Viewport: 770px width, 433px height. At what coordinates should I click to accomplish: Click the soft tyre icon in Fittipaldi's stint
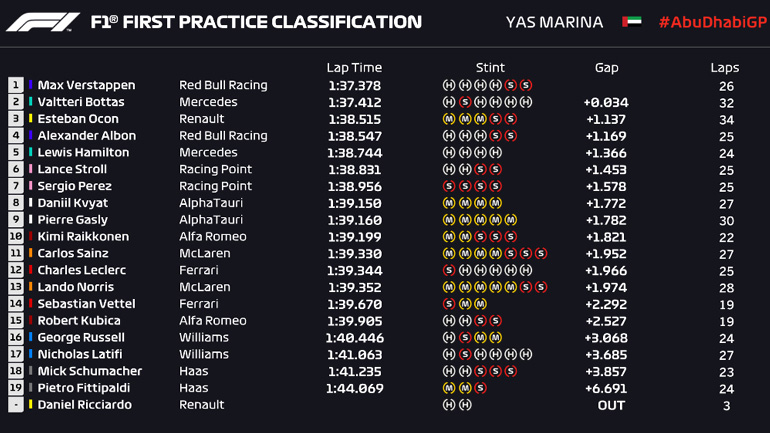click(x=481, y=388)
